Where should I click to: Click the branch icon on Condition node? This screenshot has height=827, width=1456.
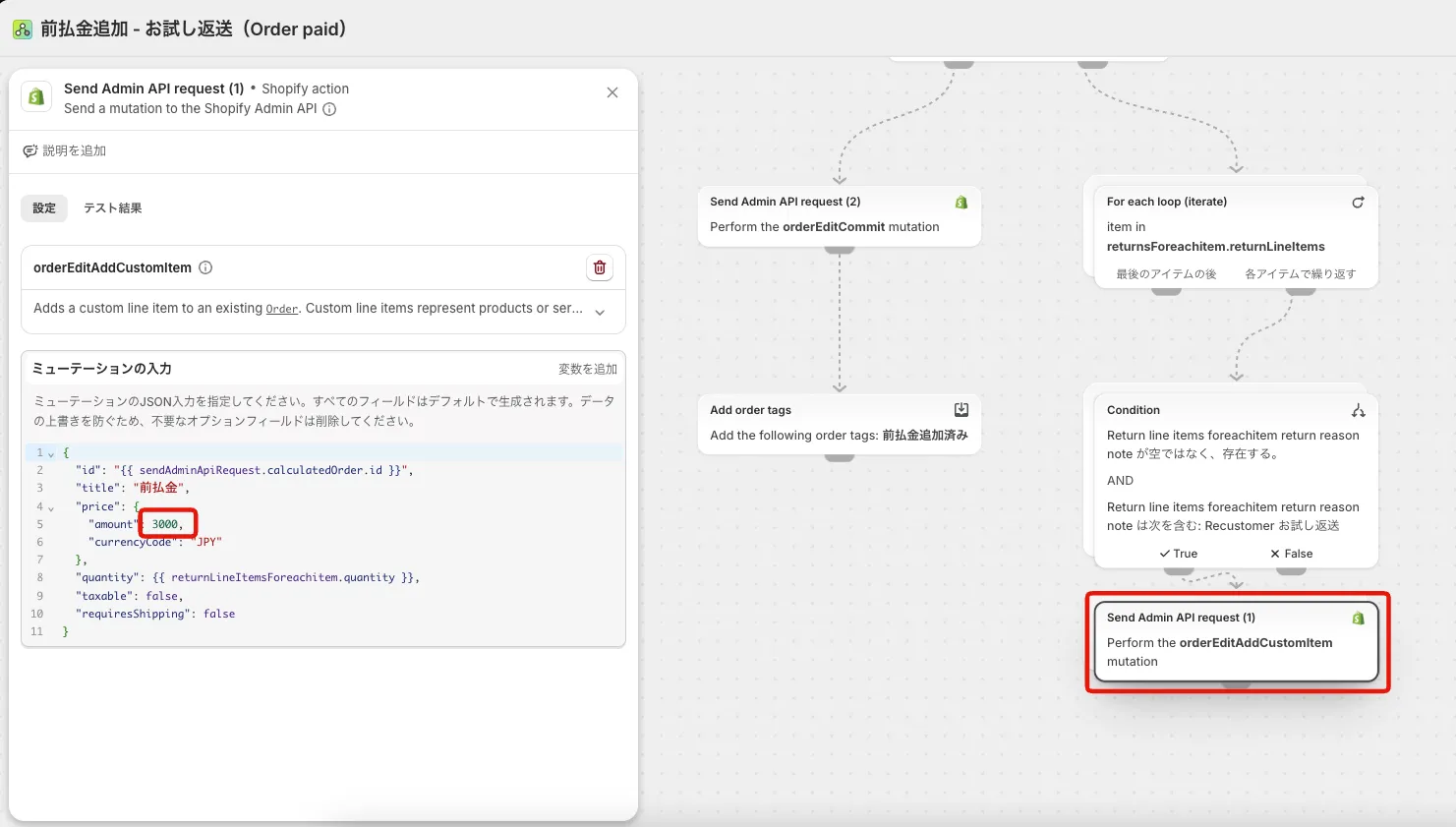(x=1358, y=410)
